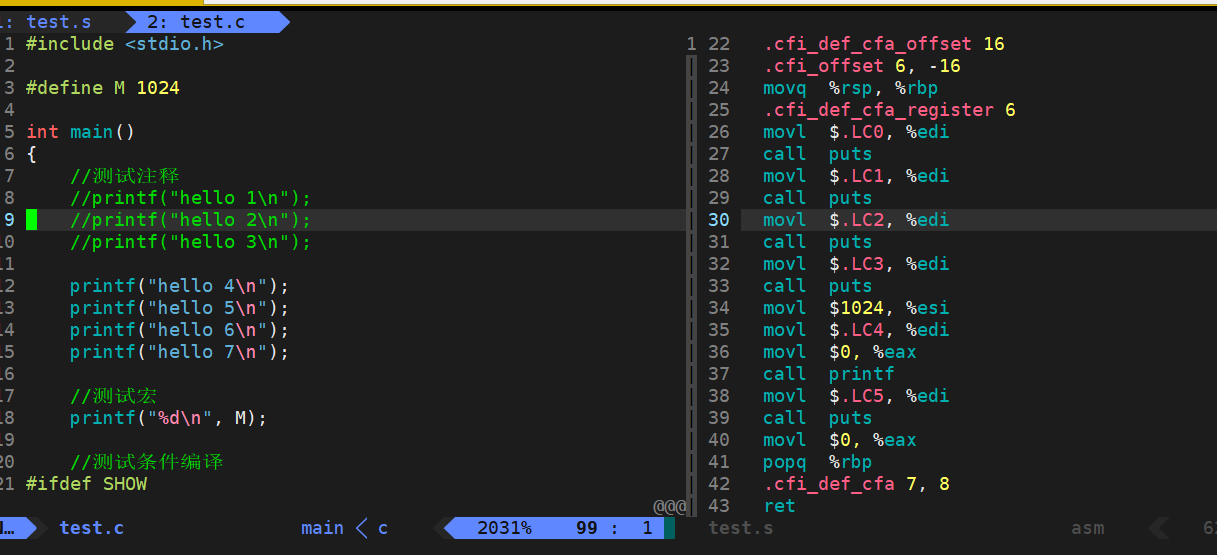
Task: Click the '#ifdef SHOW' line
Action: click(x=86, y=484)
